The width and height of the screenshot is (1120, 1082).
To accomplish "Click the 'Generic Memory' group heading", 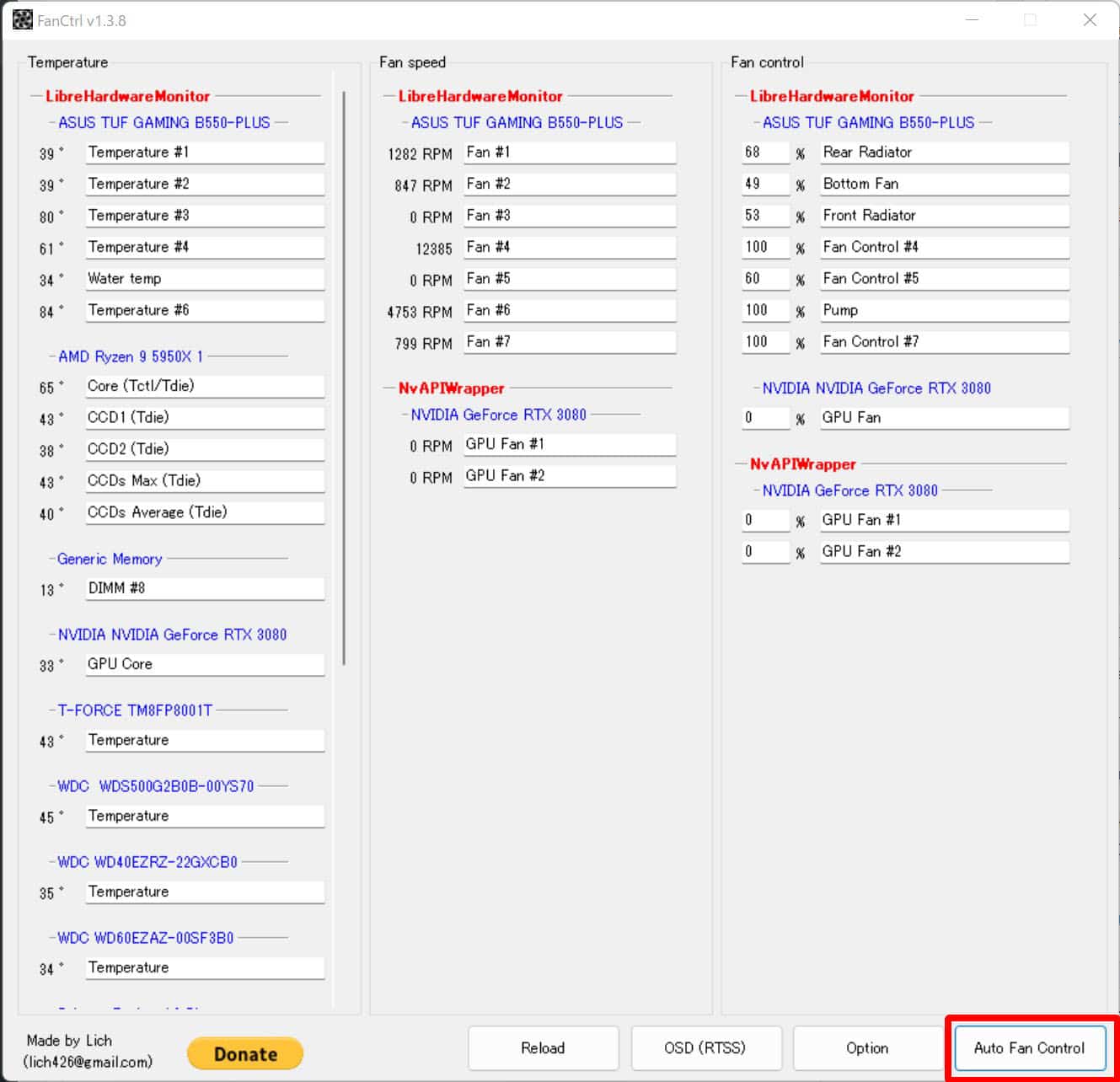I will (110, 559).
